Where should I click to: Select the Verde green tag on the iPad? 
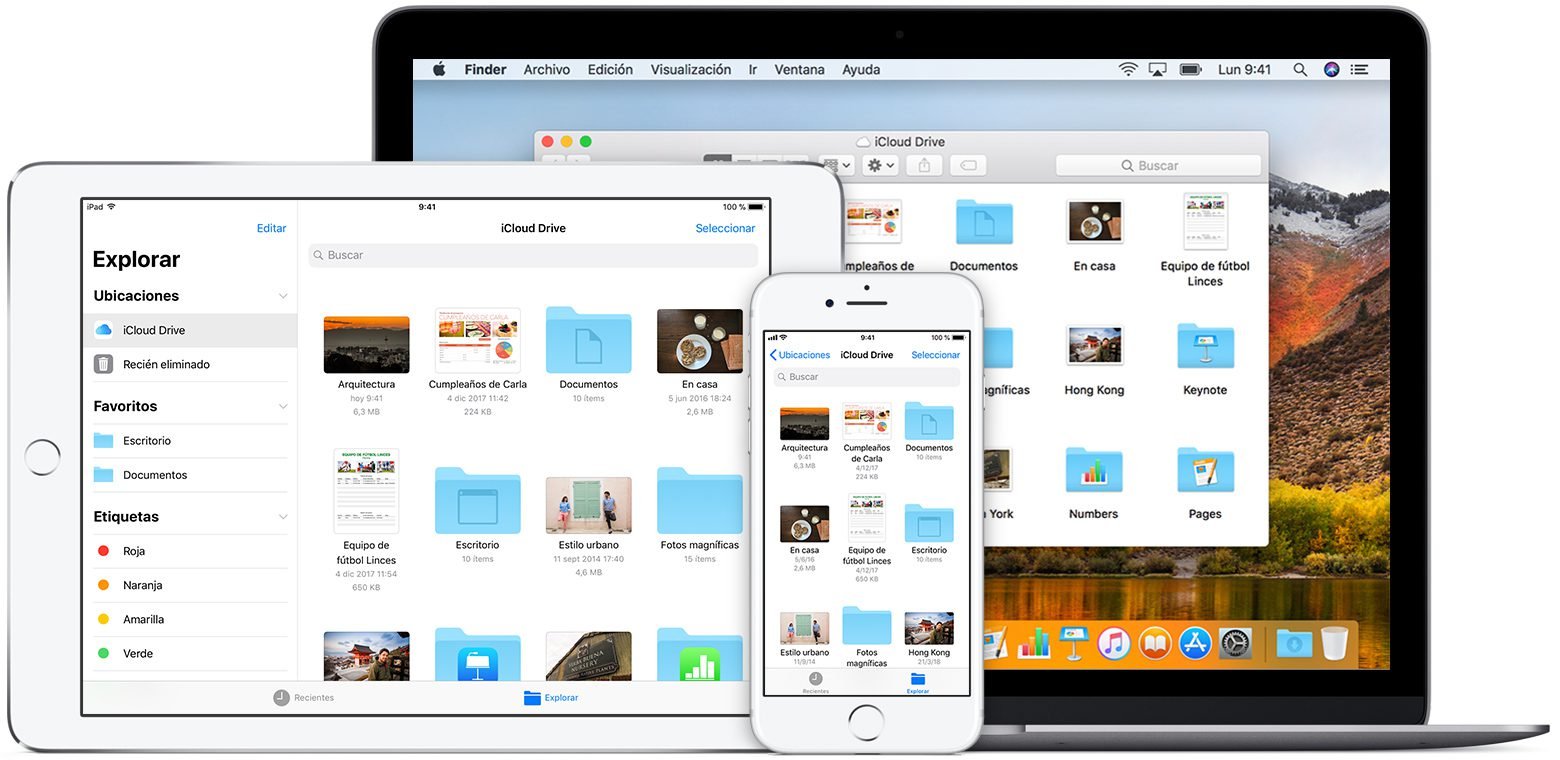(190, 653)
